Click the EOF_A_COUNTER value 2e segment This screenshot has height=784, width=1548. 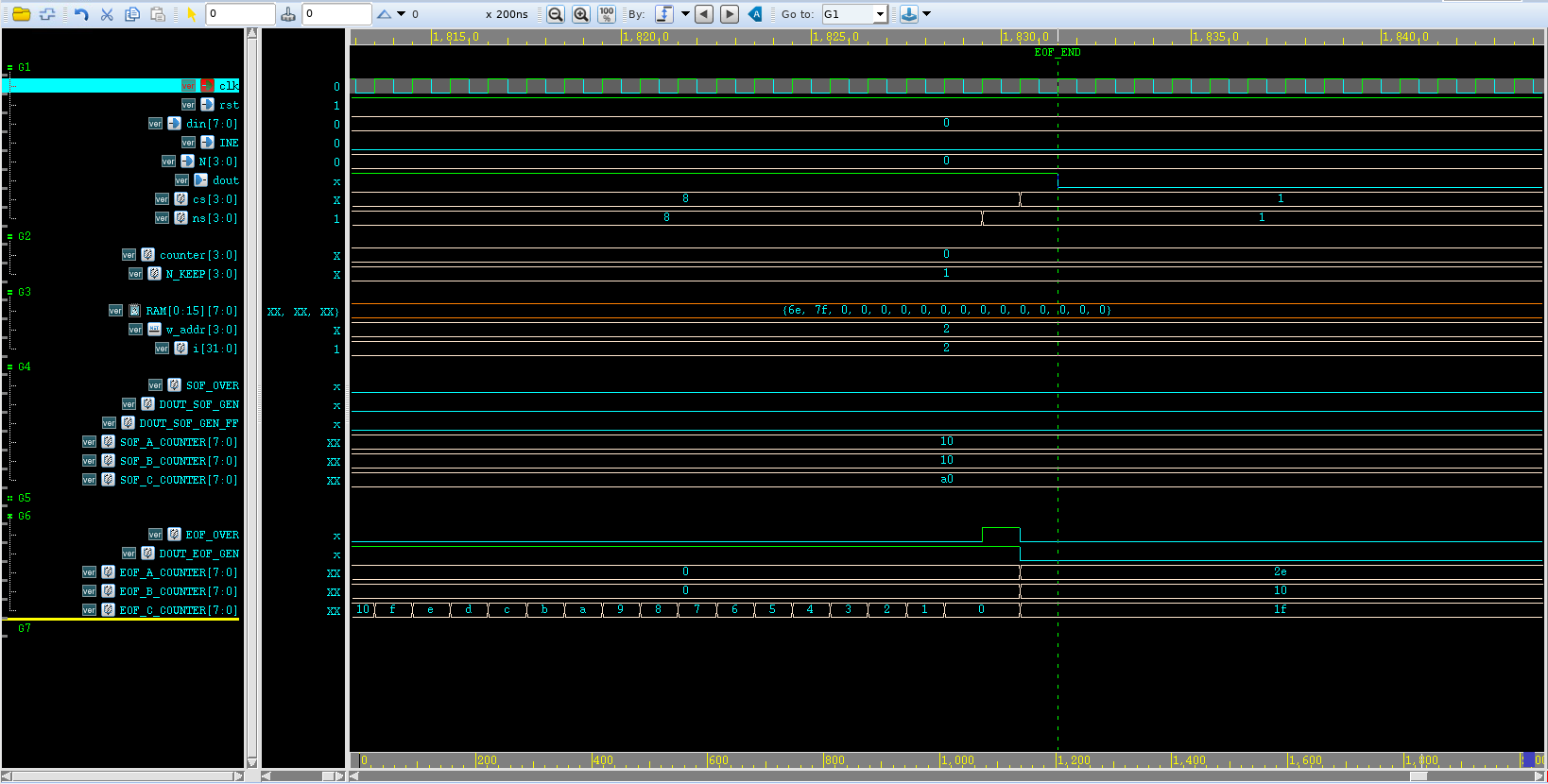point(1281,572)
